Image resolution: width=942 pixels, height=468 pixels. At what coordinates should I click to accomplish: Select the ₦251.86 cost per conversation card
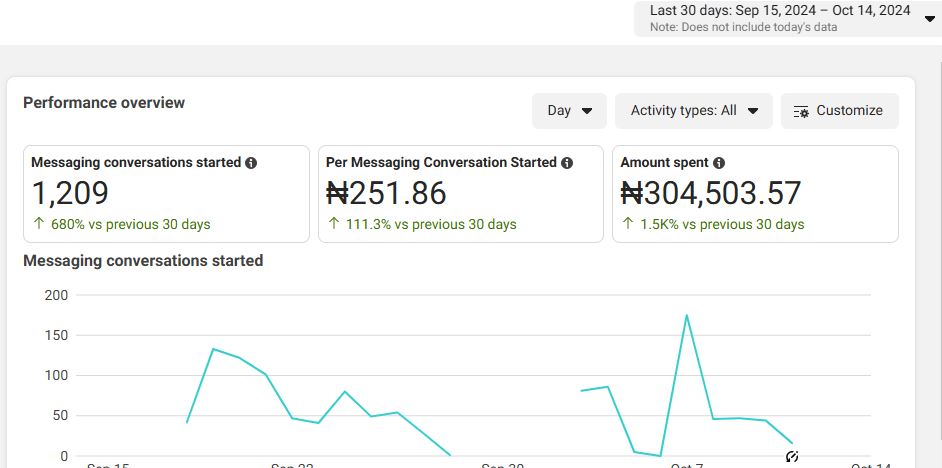(x=460, y=194)
